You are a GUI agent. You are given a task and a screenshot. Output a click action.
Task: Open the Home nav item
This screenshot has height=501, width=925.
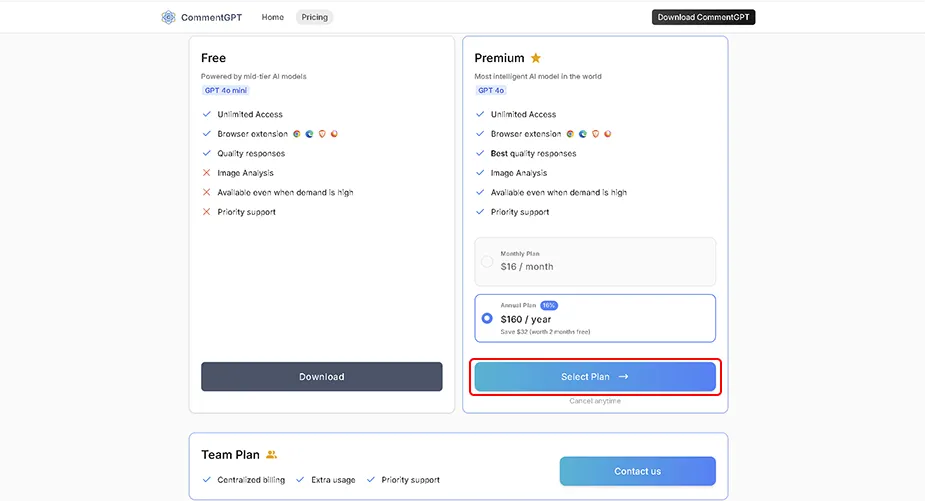click(x=273, y=17)
